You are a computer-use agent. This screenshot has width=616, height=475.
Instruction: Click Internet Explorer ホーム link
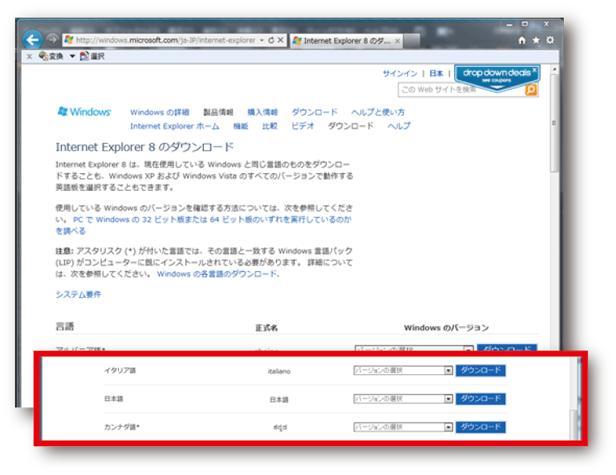[x=175, y=126]
